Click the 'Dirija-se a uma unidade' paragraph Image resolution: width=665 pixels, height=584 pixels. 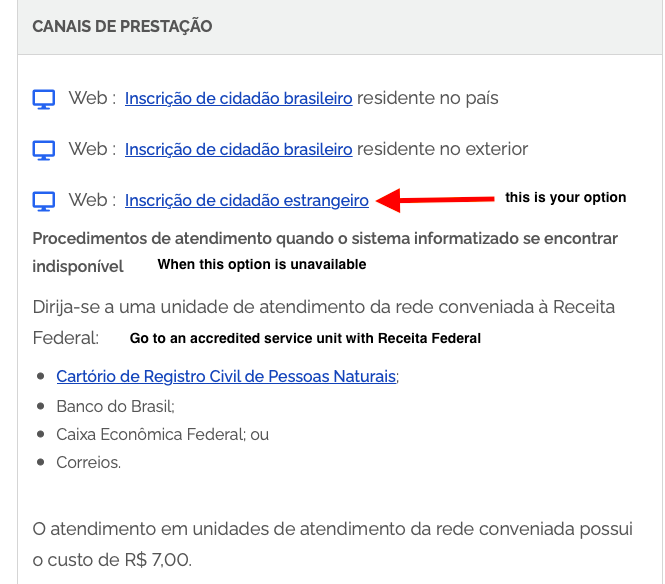(x=324, y=322)
